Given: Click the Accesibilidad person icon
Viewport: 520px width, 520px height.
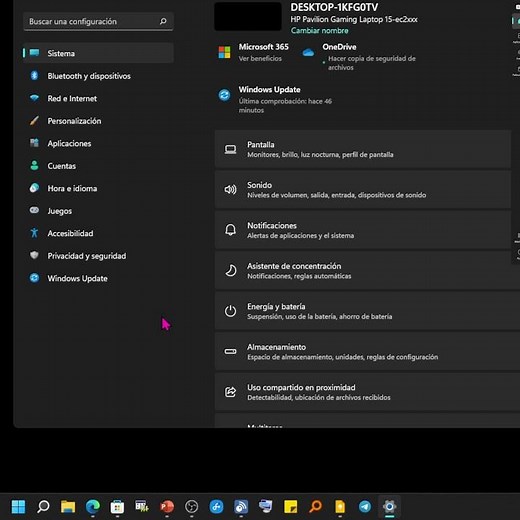Looking at the screenshot, I should [x=34, y=233].
